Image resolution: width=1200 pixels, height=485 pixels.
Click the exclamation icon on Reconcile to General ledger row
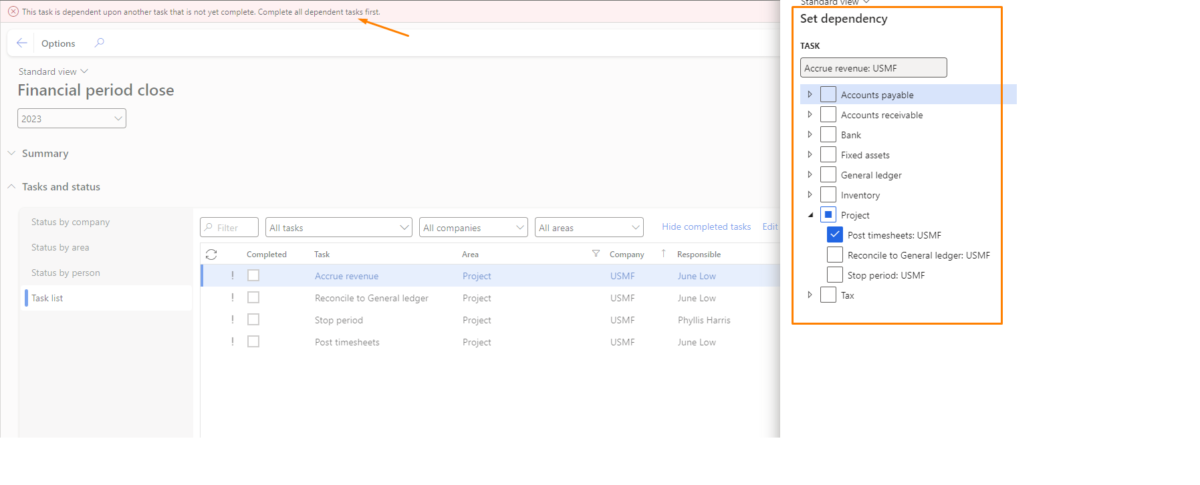click(232, 298)
